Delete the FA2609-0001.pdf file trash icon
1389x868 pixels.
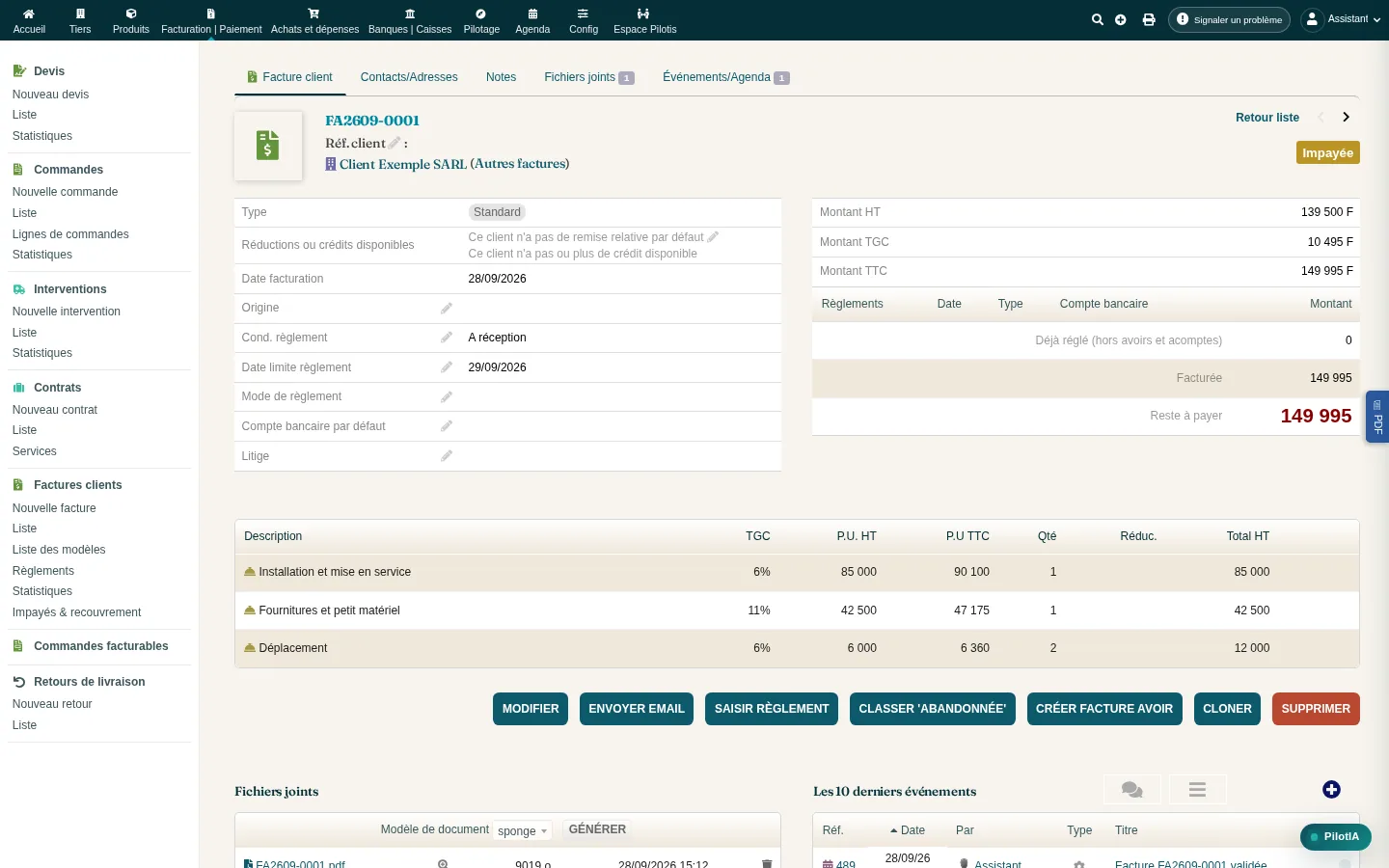click(767, 864)
